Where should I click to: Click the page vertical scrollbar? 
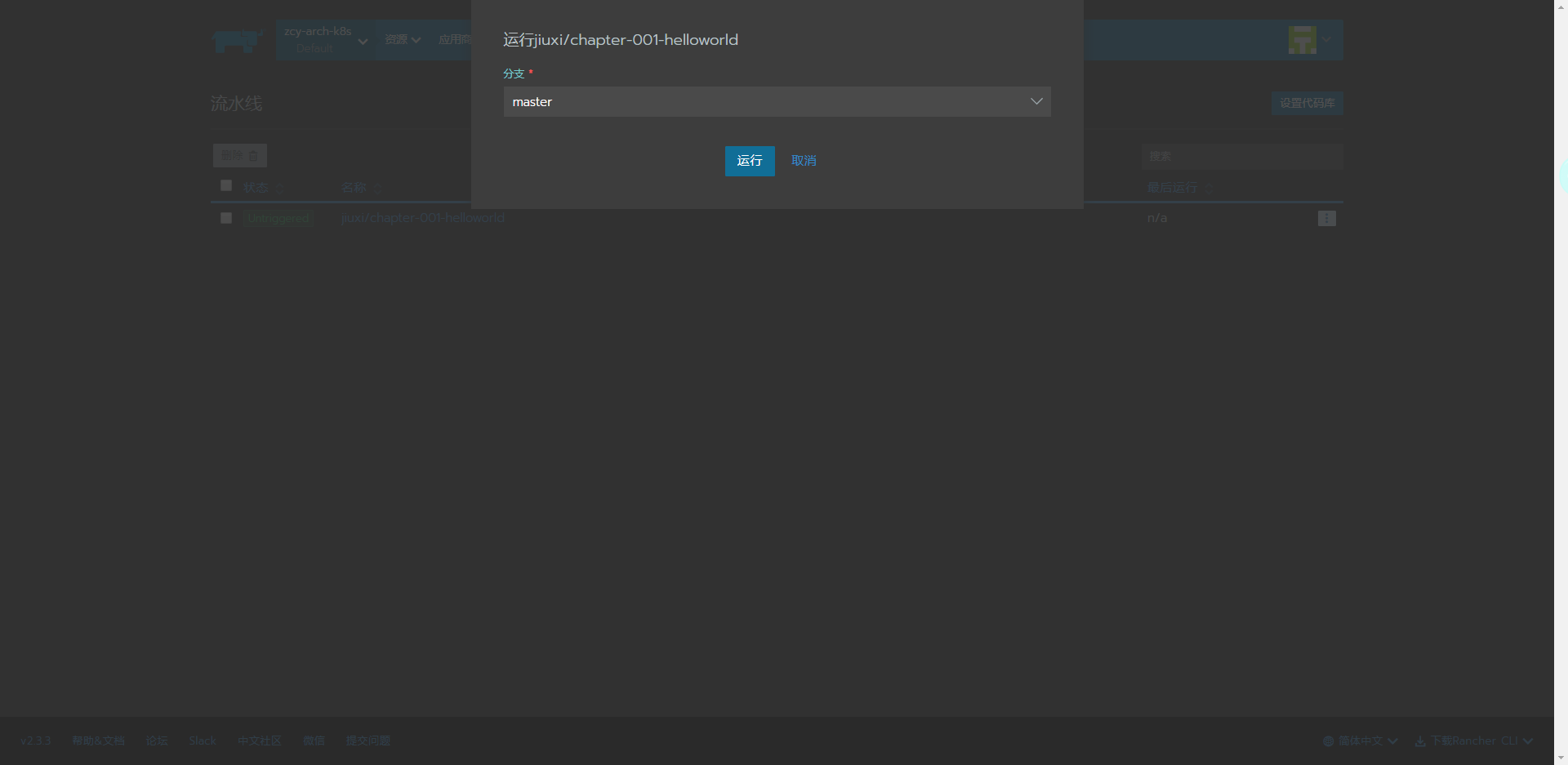click(x=1561, y=382)
